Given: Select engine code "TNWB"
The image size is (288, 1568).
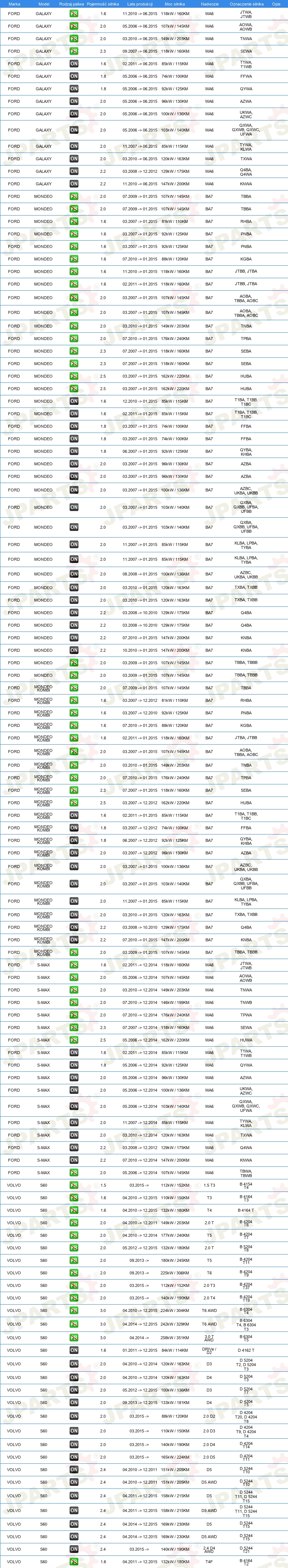Looking at the screenshot, I should pyautogui.click(x=246, y=1002).
